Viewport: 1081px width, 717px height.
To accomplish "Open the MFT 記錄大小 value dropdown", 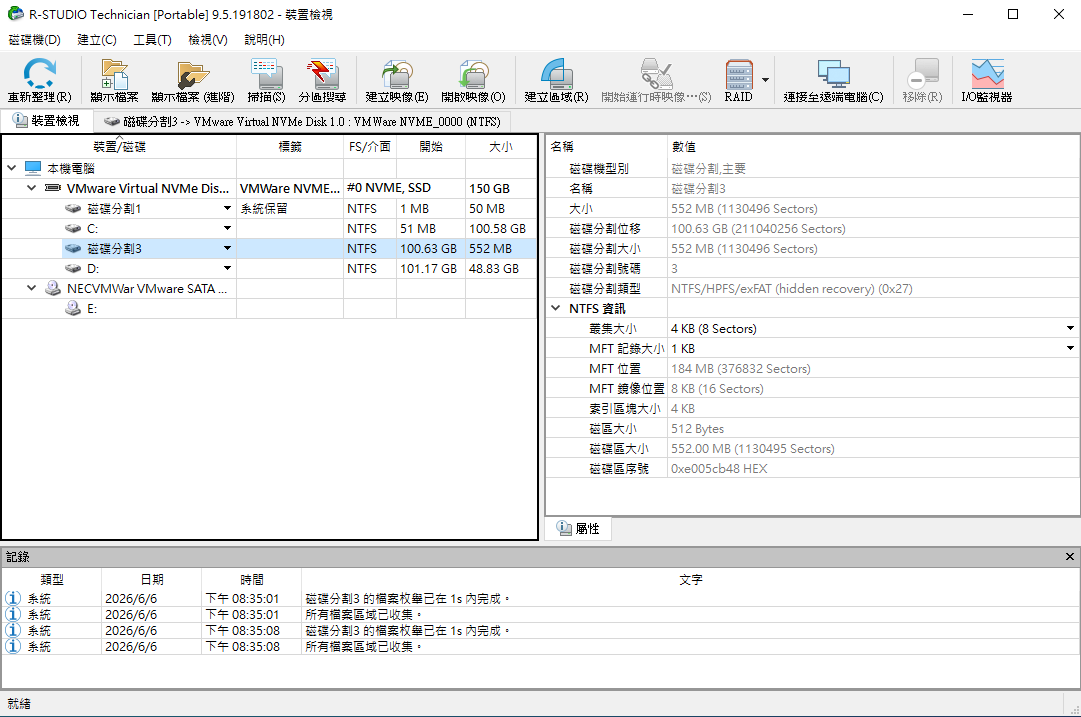I will point(1070,349).
